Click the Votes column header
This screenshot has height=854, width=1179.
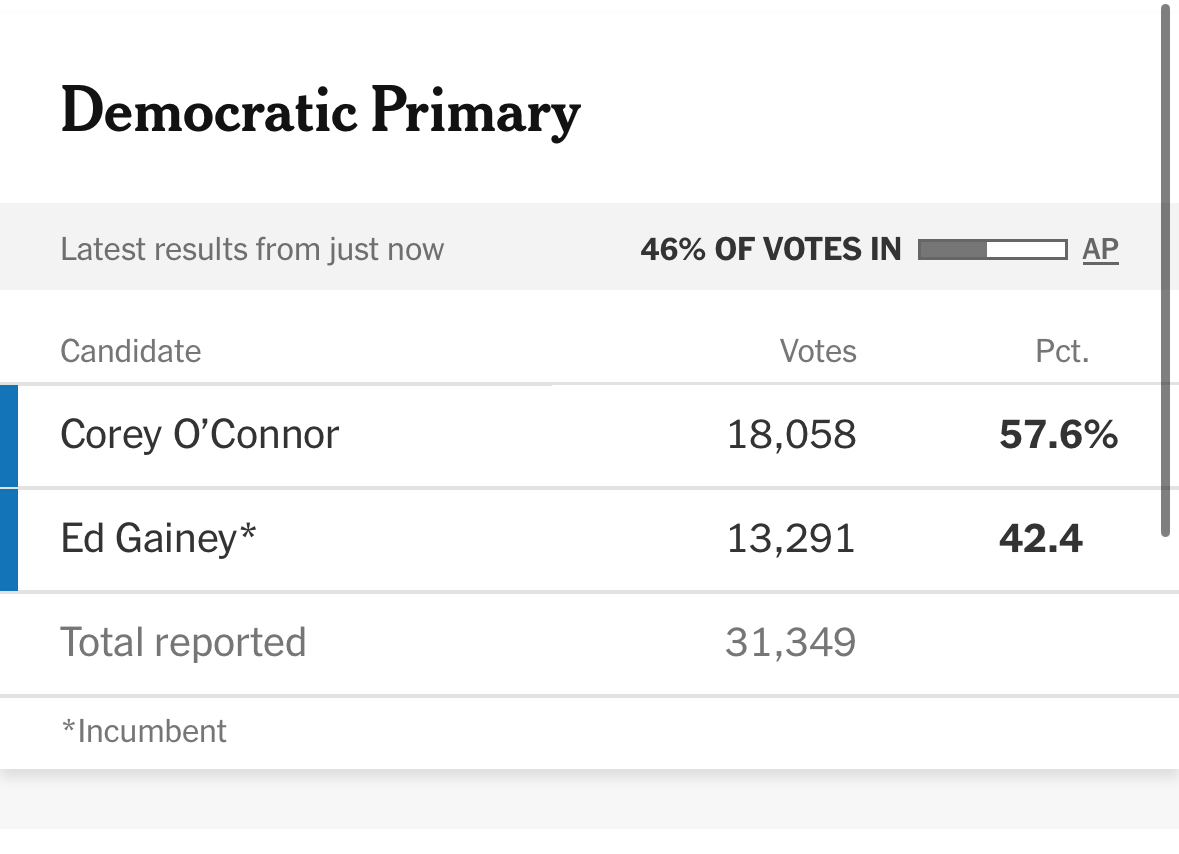pyautogui.click(x=818, y=351)
